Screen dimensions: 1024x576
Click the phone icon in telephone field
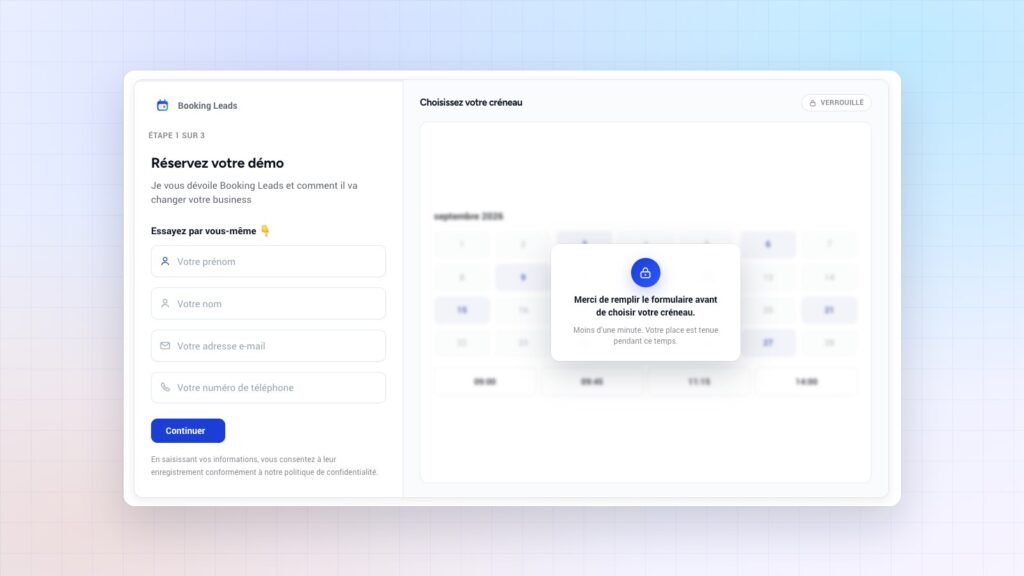click(165, 387)
